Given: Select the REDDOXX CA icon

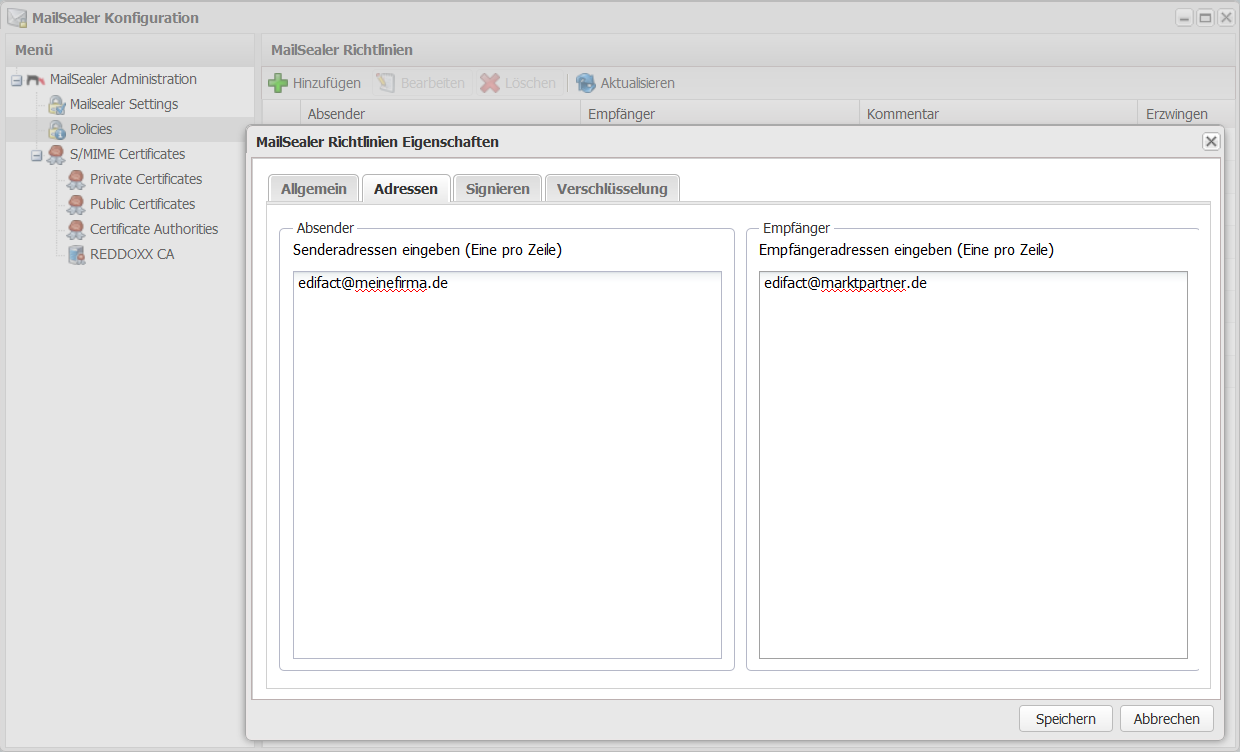Looking at the screenshot, I should click(76, 254).
